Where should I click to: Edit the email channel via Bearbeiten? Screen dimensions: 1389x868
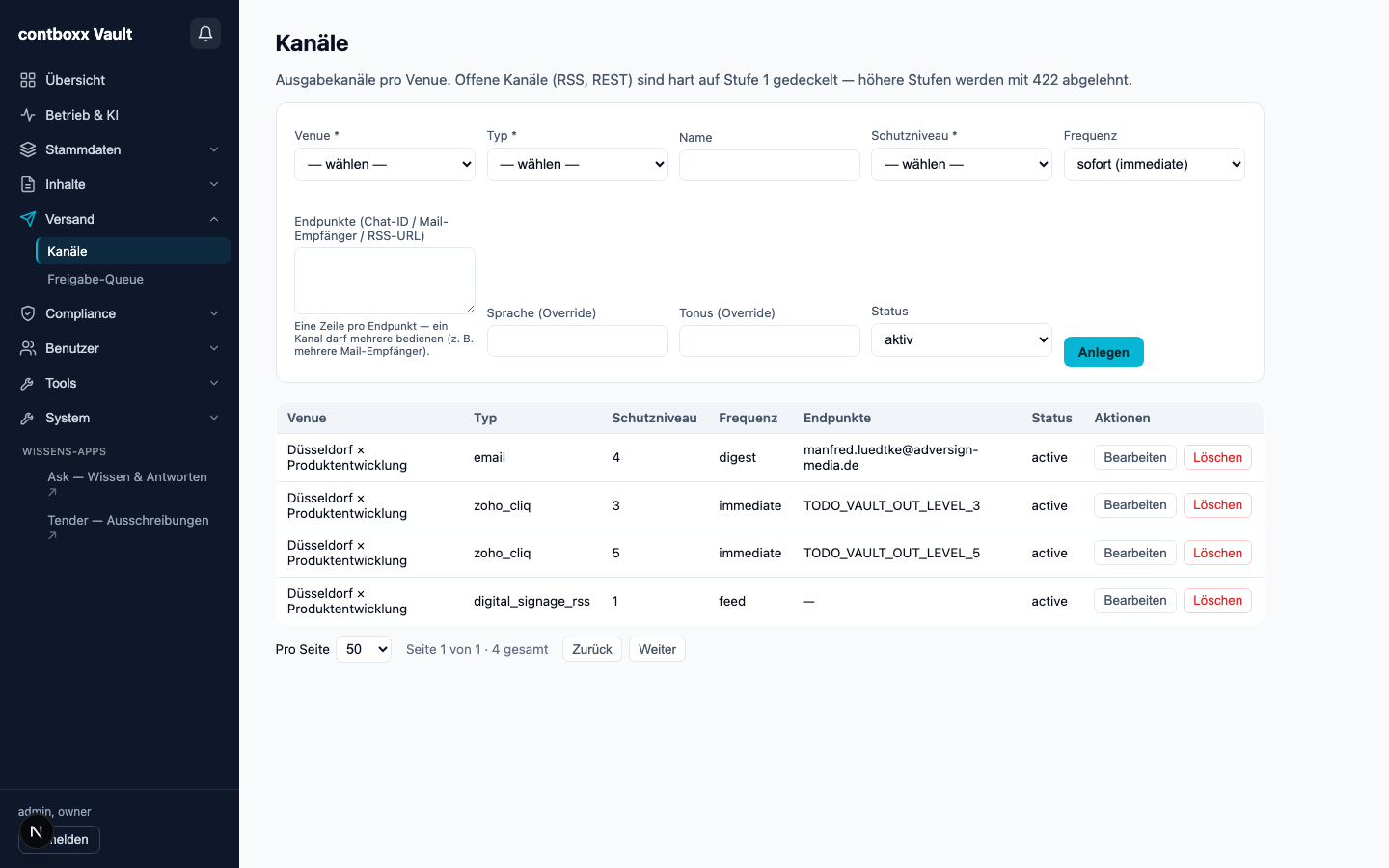click(1135, 457)
